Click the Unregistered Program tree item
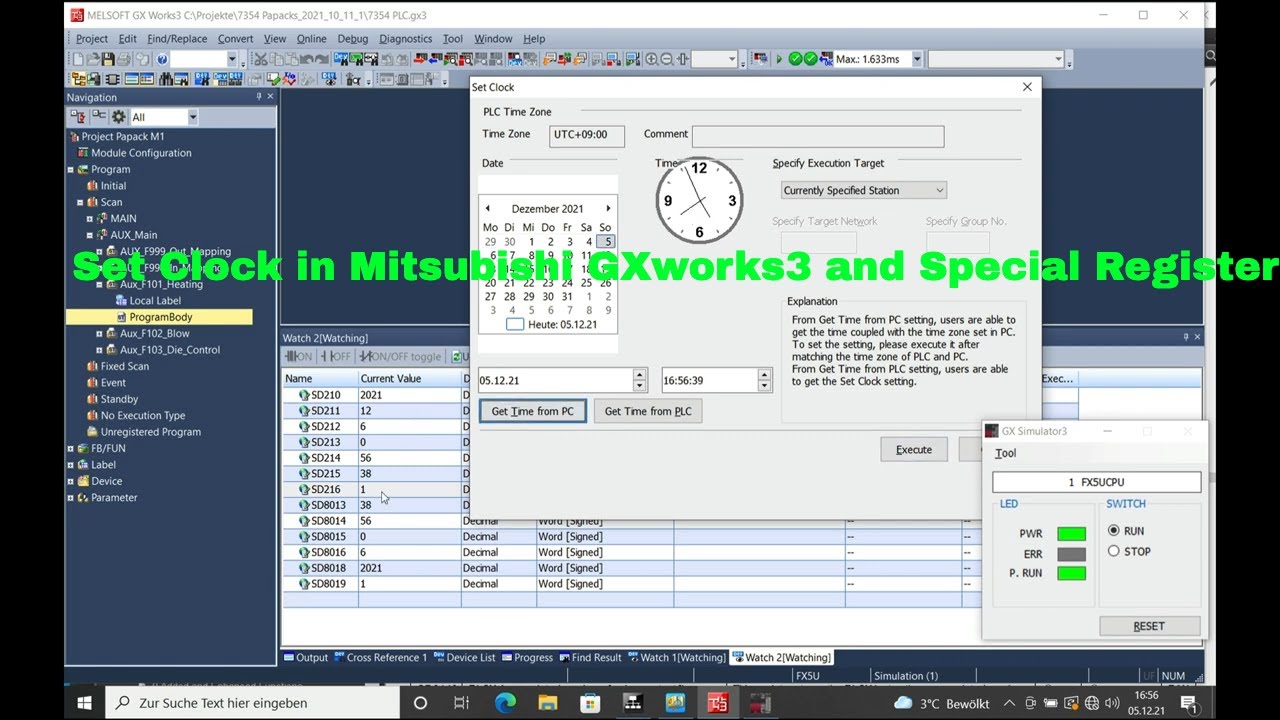 (150, 432)
